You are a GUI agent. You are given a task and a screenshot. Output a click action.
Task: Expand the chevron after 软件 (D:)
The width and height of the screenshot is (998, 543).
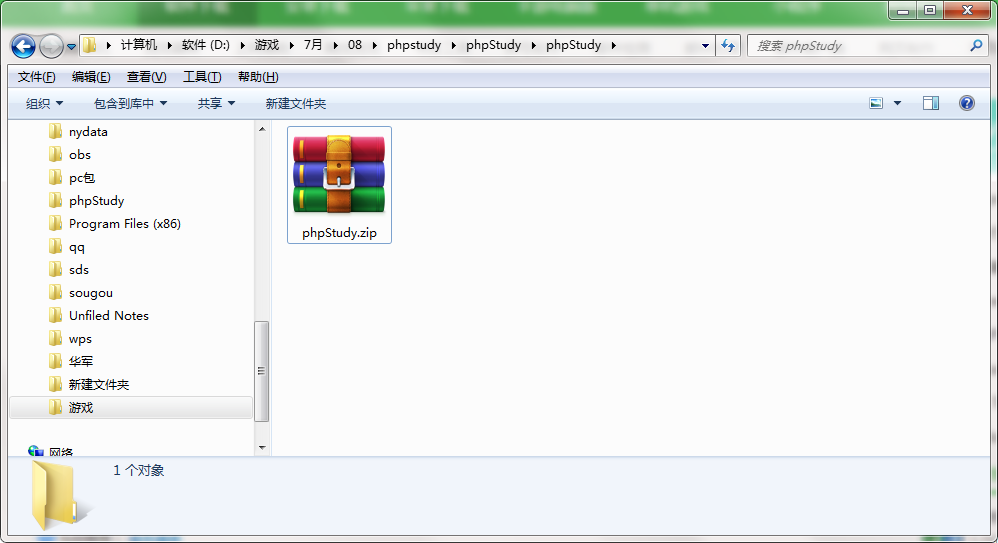coord(242,45)
